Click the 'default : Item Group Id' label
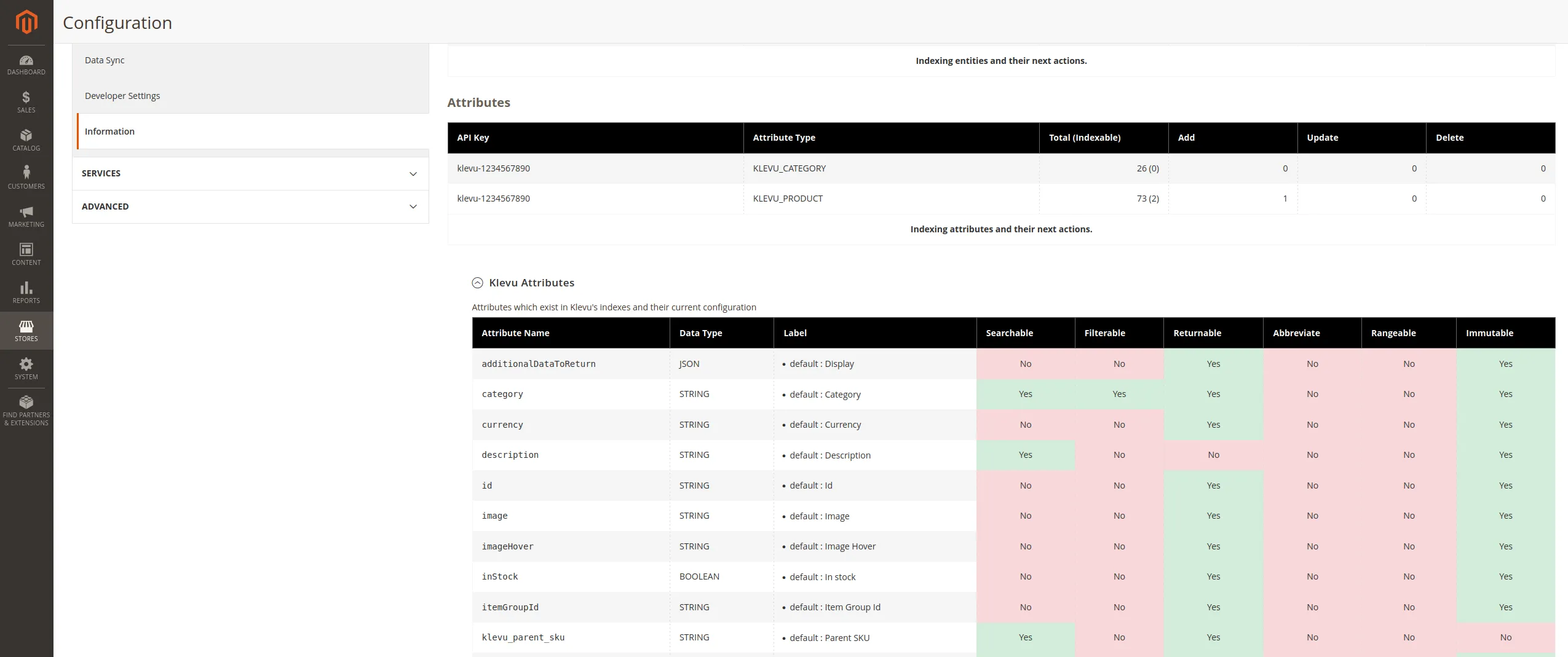1568x657 pixels. (x=835, y=607)
